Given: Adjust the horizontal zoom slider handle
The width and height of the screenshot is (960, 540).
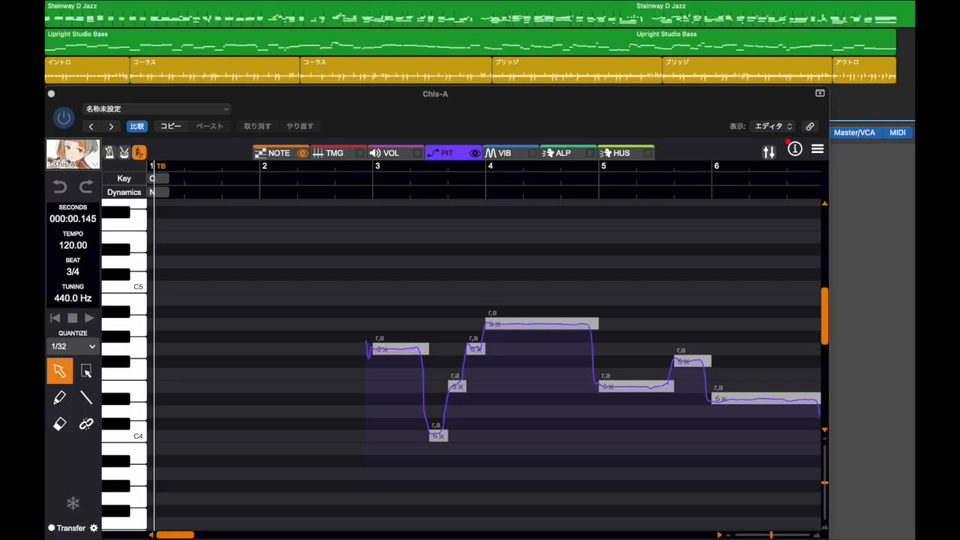Looking at the screenshot, I should click(771, 534).
